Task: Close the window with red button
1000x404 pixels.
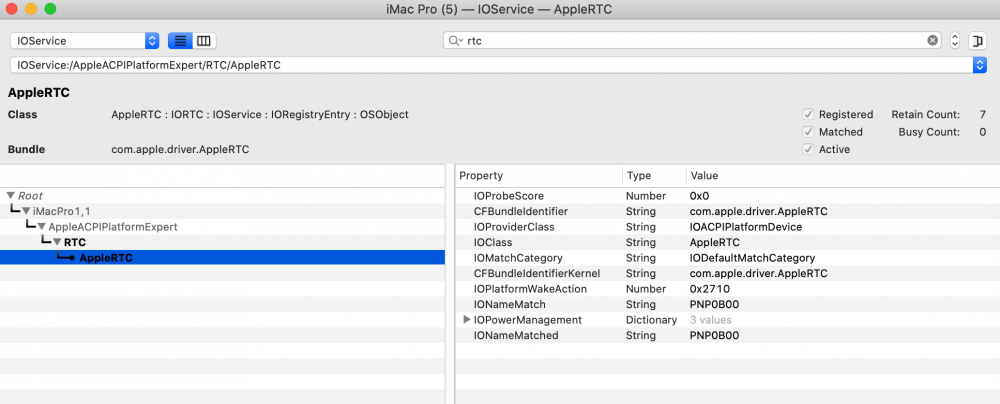Action: point(11,10)
